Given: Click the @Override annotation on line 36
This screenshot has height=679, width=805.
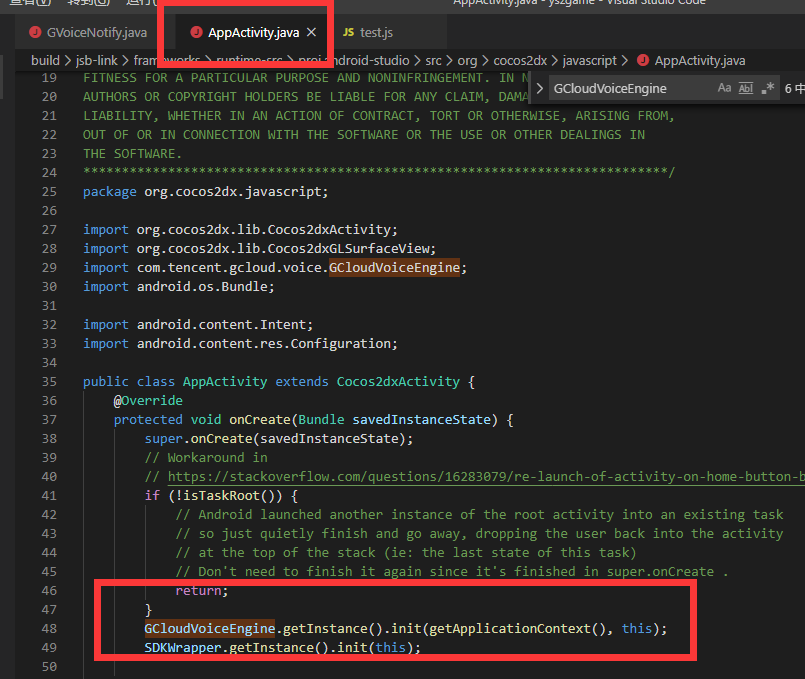Looking at the screenshot, I should click(x=148, y=401).
